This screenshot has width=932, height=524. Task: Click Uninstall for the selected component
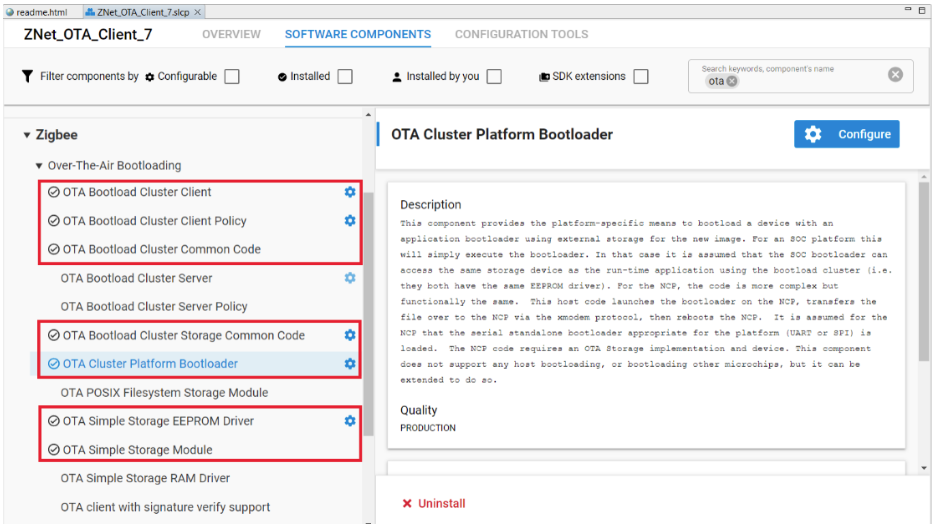[x=434, y=503]
